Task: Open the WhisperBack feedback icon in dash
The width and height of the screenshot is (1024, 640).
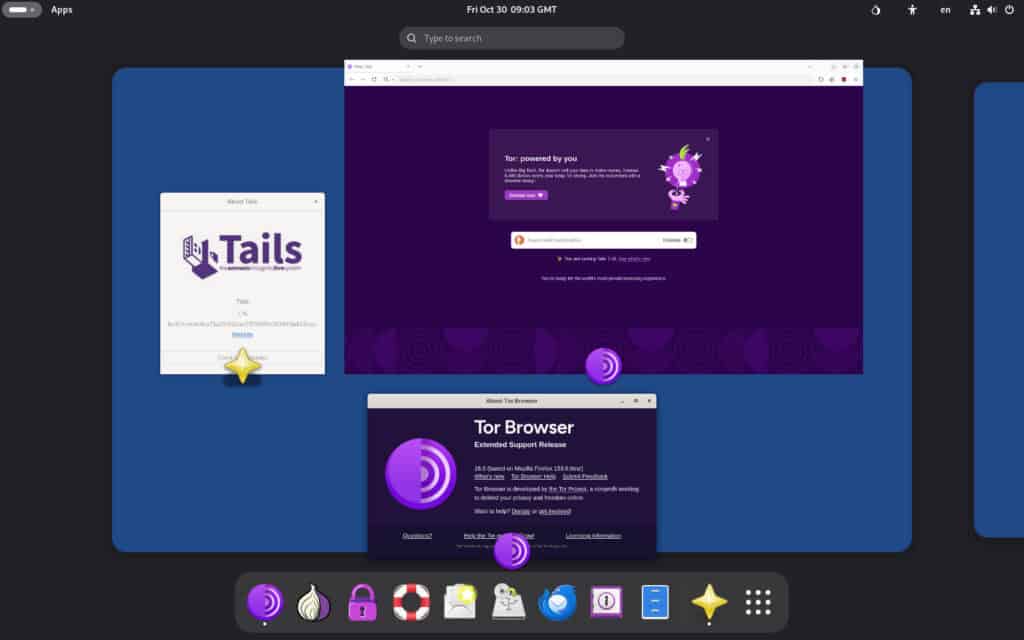Action: [460, 601]
